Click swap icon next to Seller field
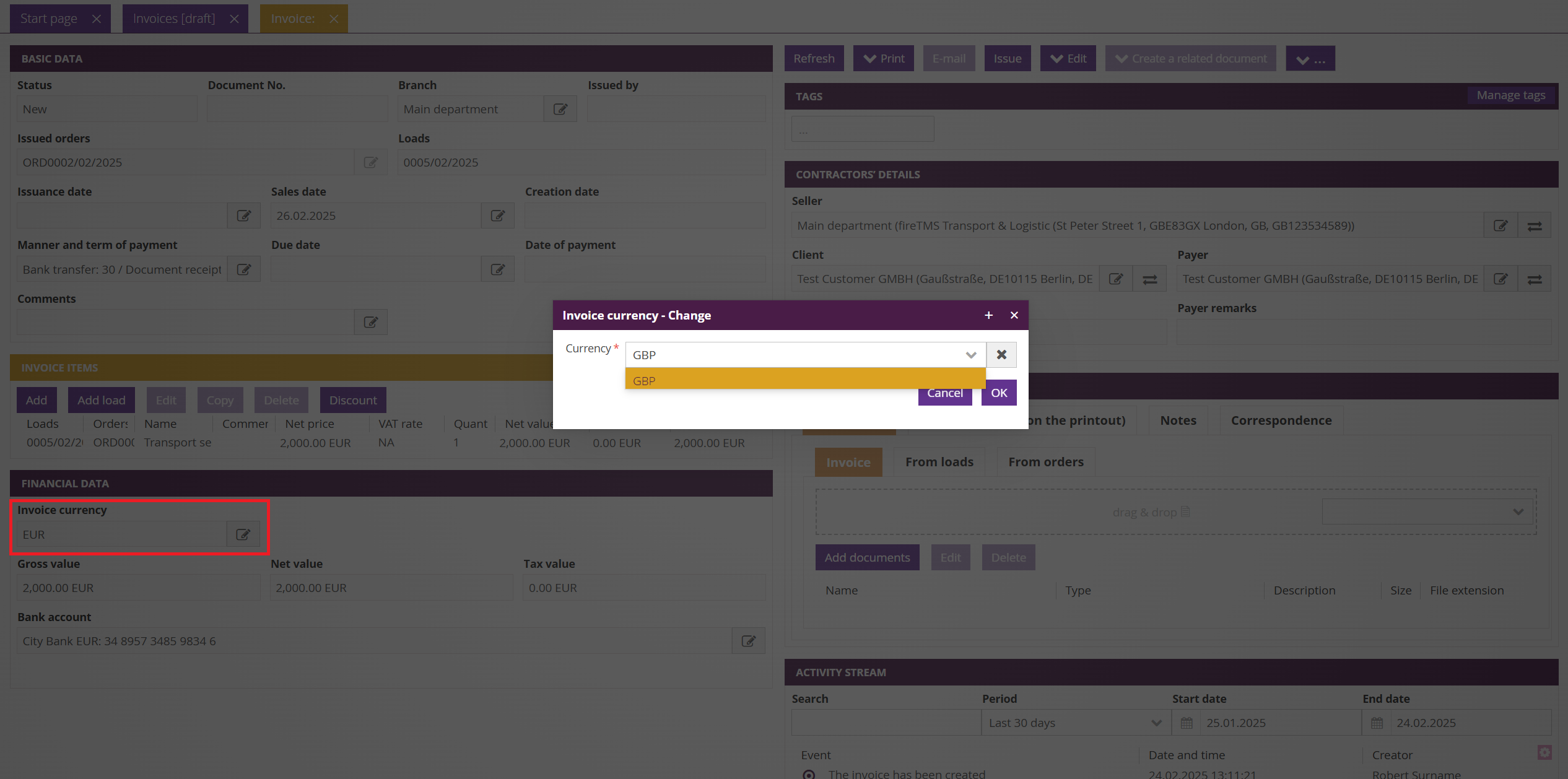Image resolution: width=1568 pixels, height=779 pixels. click(x=1535, y=226)
